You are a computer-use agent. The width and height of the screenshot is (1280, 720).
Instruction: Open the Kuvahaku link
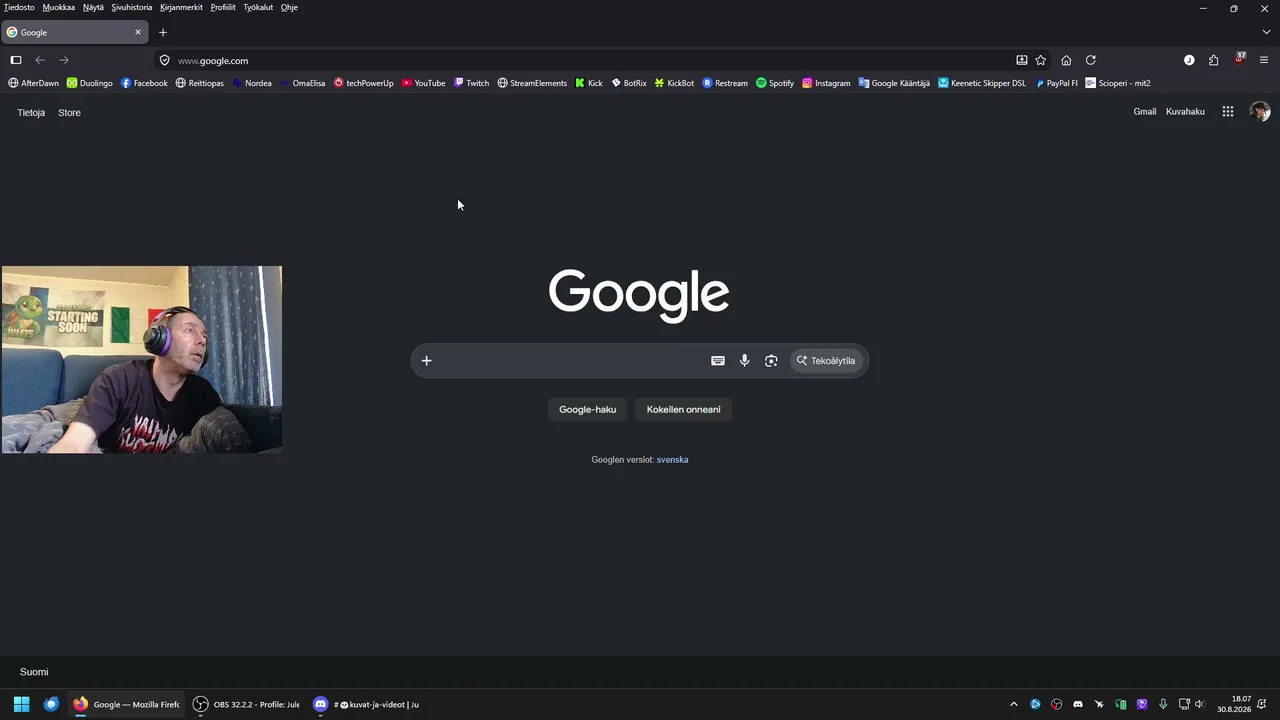click(x=1185, y=112)
